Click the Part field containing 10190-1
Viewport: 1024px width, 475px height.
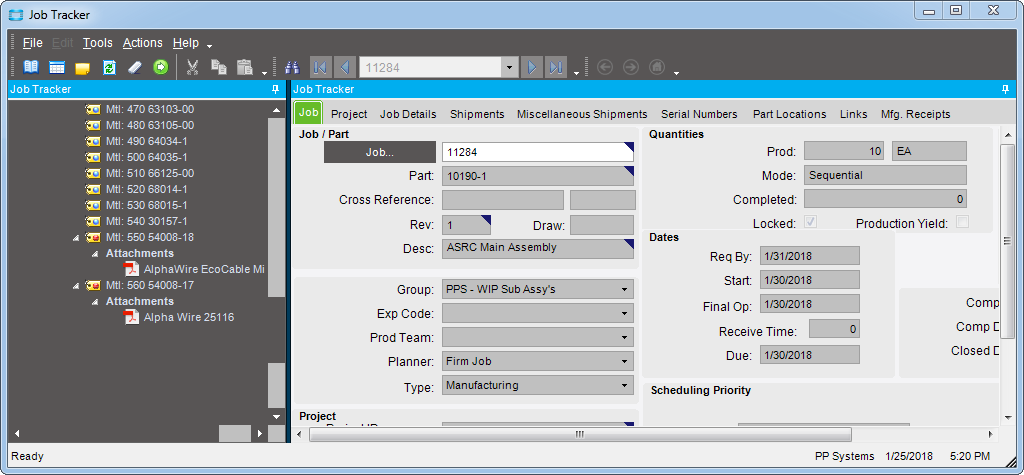coord(537,176)
